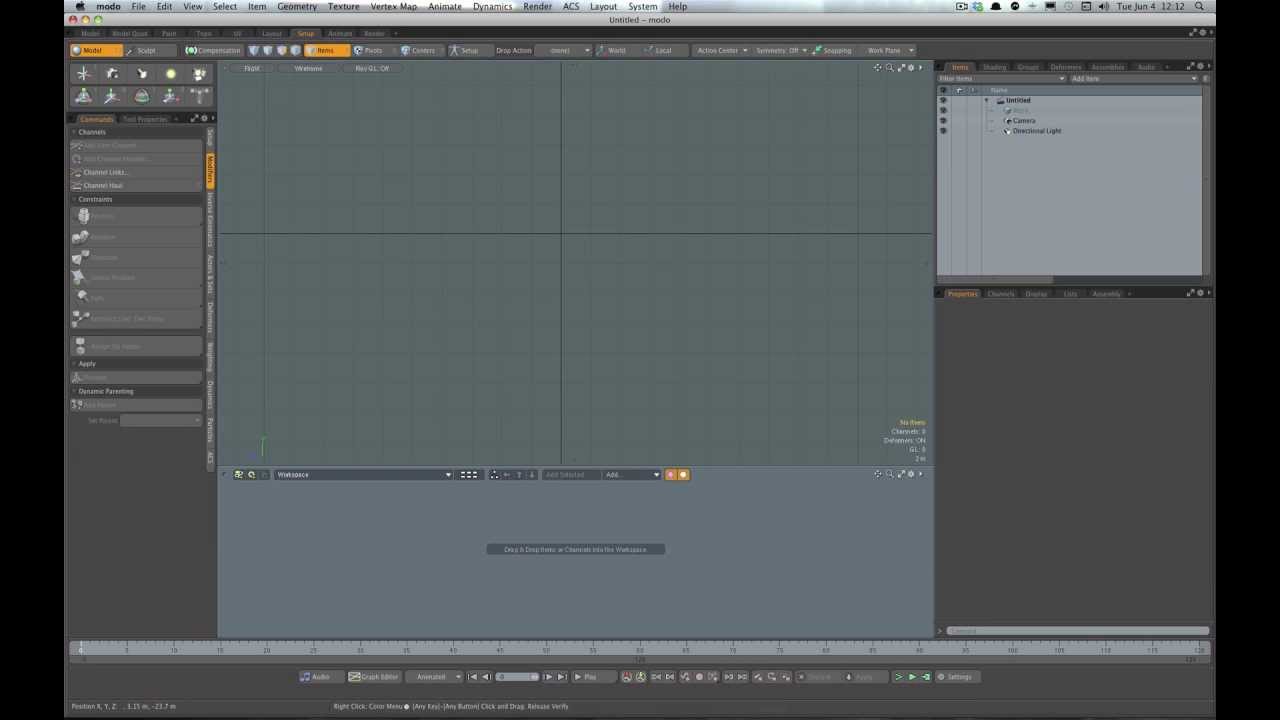1280x720 pixels.
Task: Toggle eye visibility for the Mesh item
Action: [943, 110]
